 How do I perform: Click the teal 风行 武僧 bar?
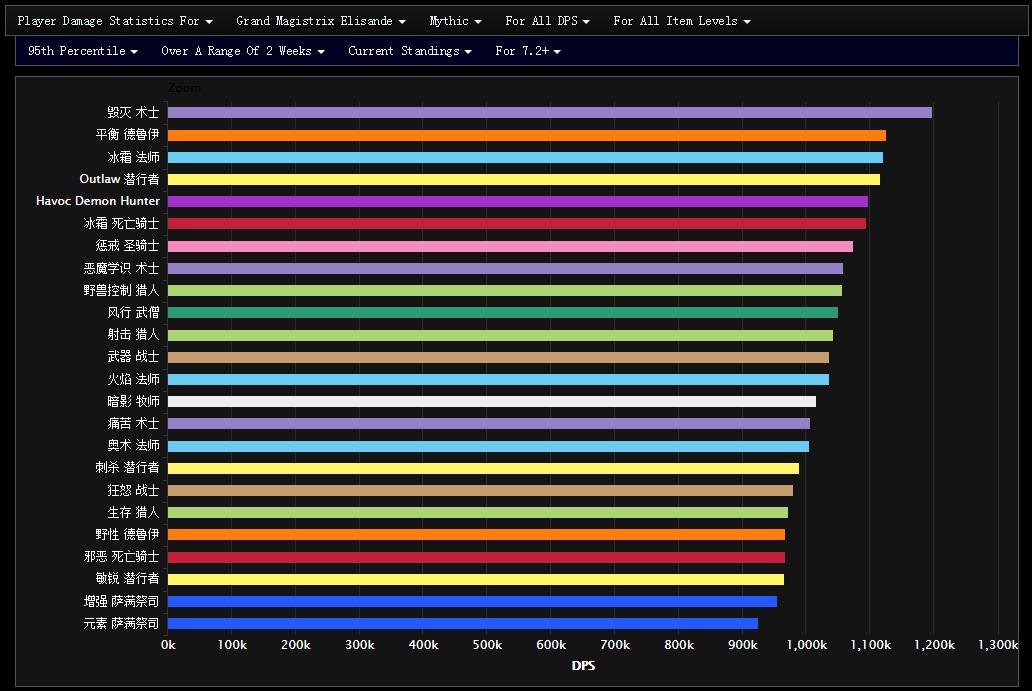point(502,312)
